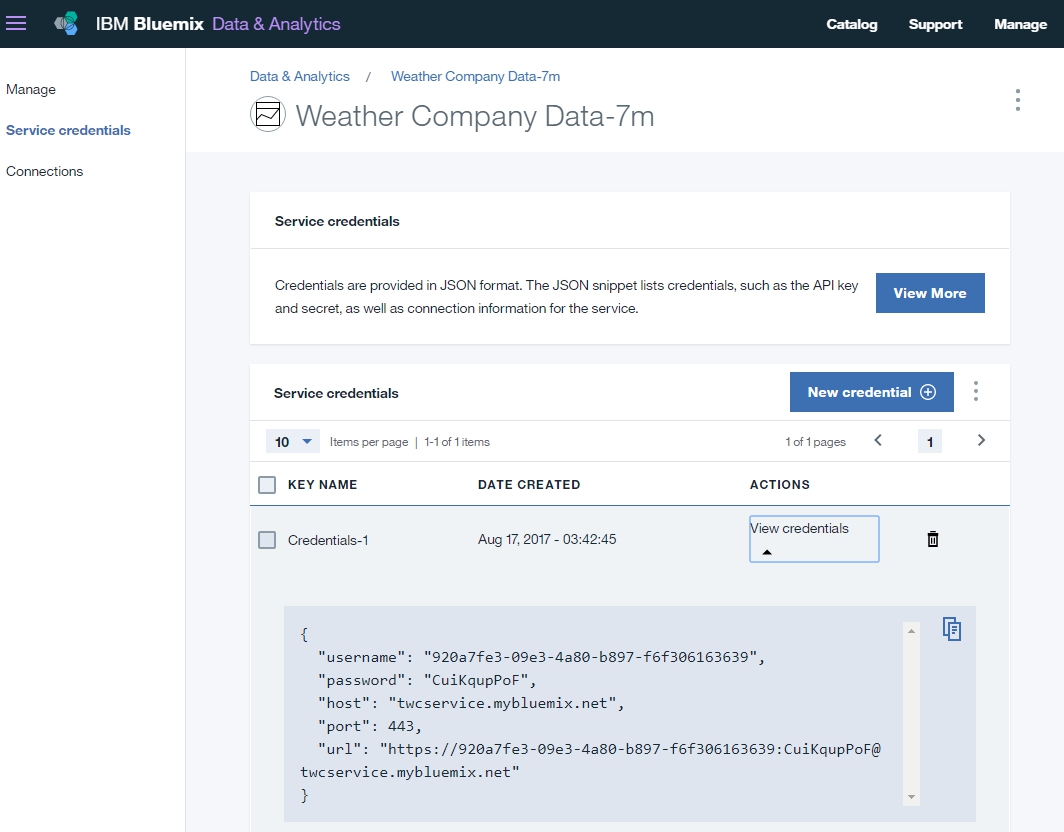Click the ACTIONS column header

(780, 485)
